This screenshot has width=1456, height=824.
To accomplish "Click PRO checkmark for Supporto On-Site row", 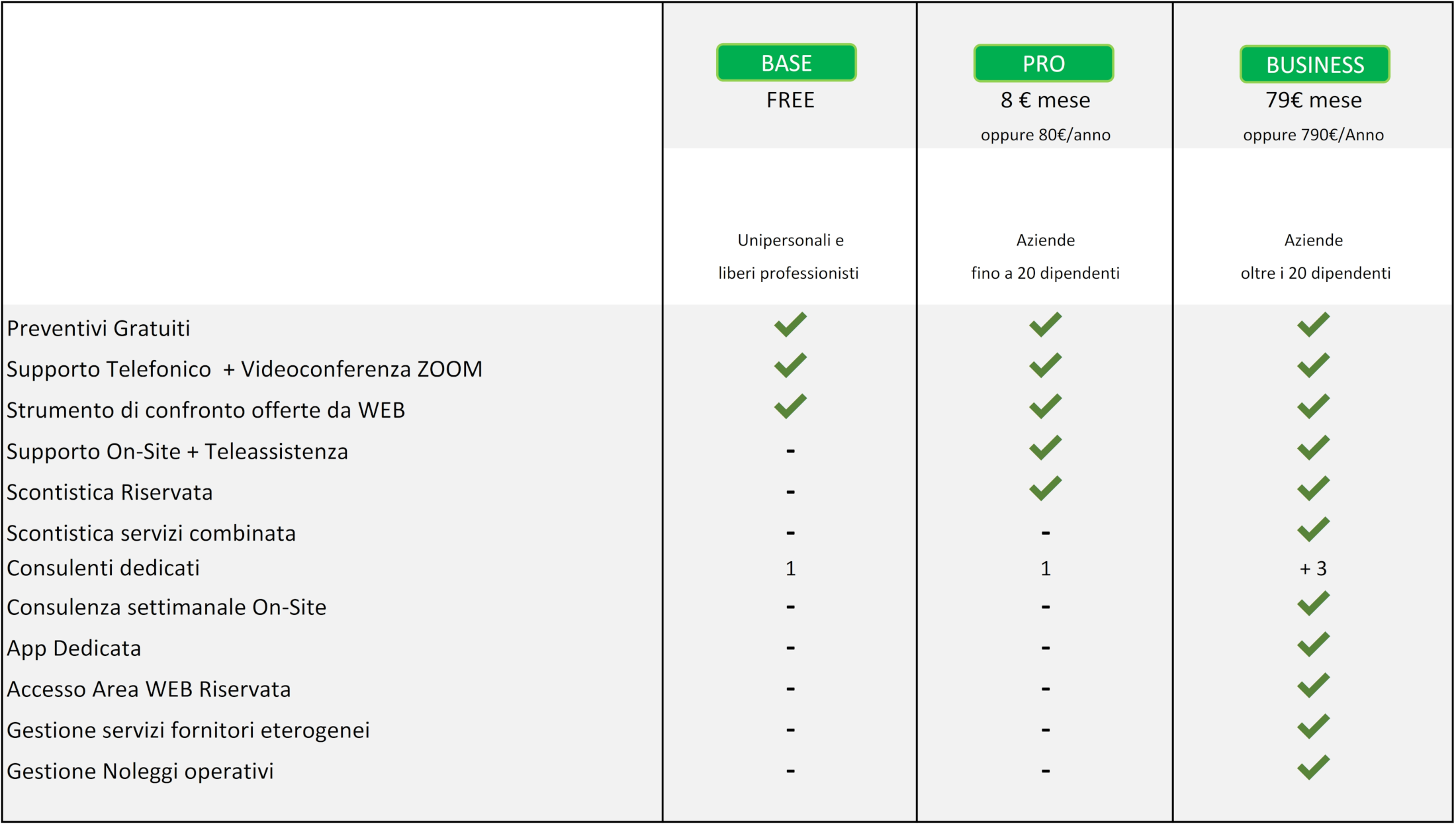I will tap(1045, 448).
